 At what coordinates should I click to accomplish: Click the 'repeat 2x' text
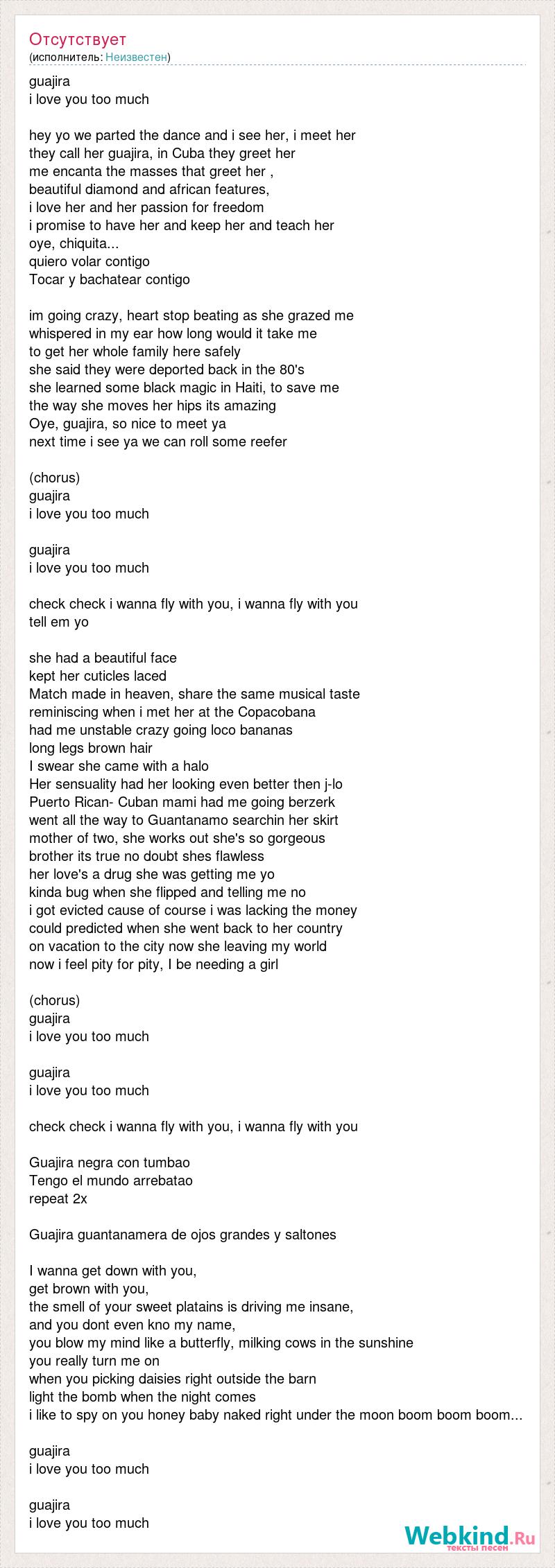(x=58, y=1199)
